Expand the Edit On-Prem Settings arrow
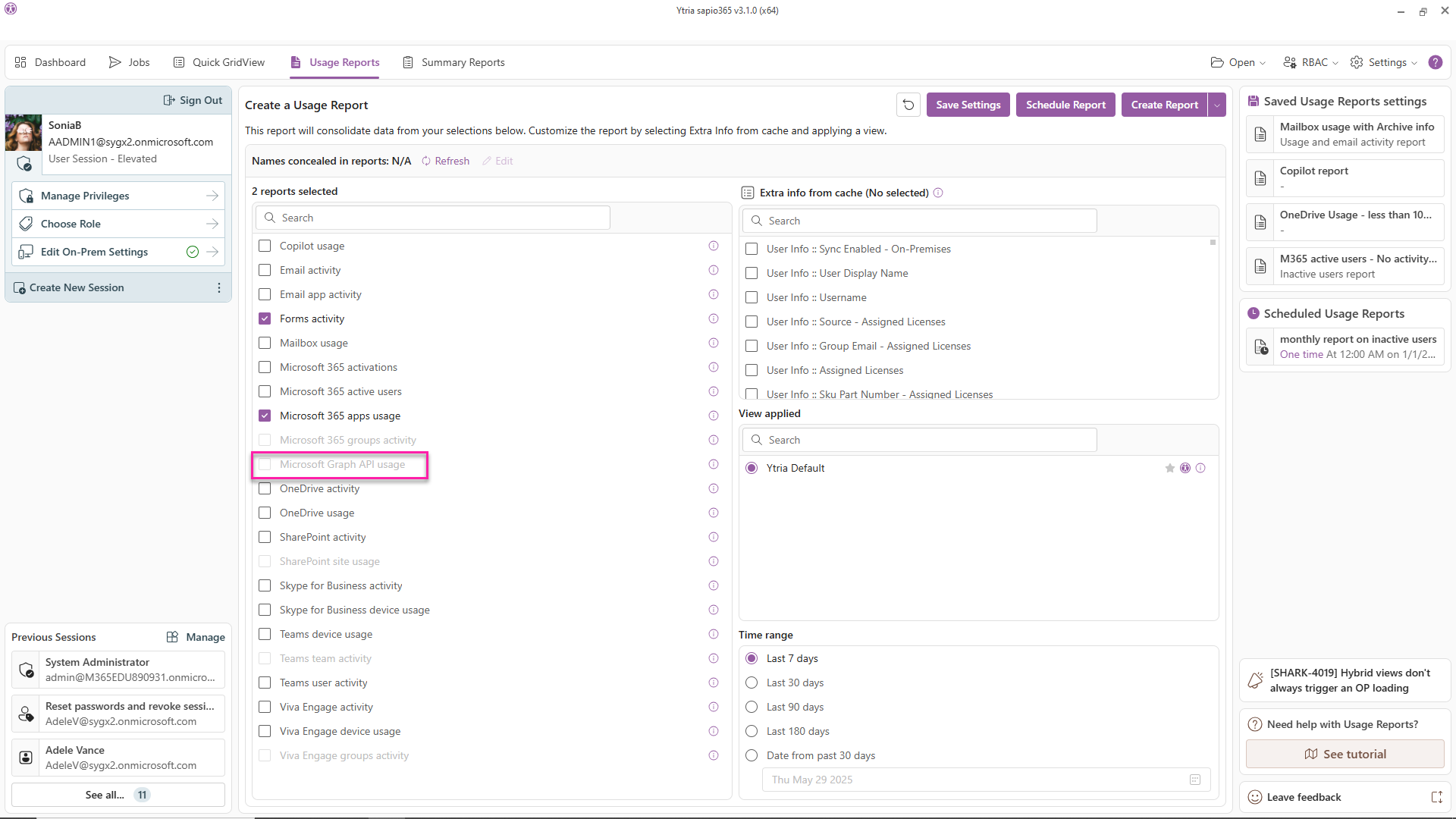Screen dimensions: 1456x819 coord(212,252)
